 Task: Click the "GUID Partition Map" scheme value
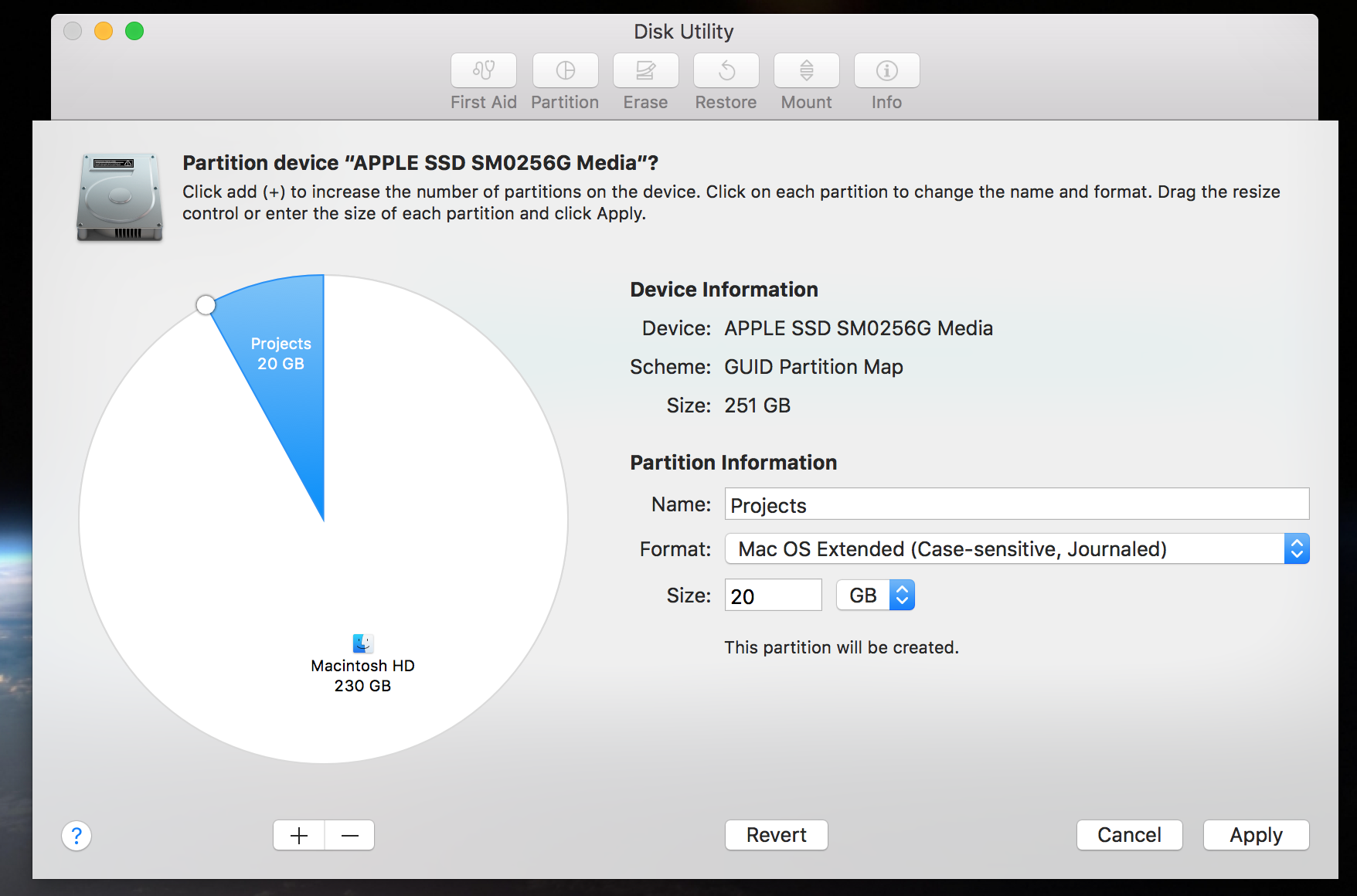pyautogui.click(x=814, y=367)
